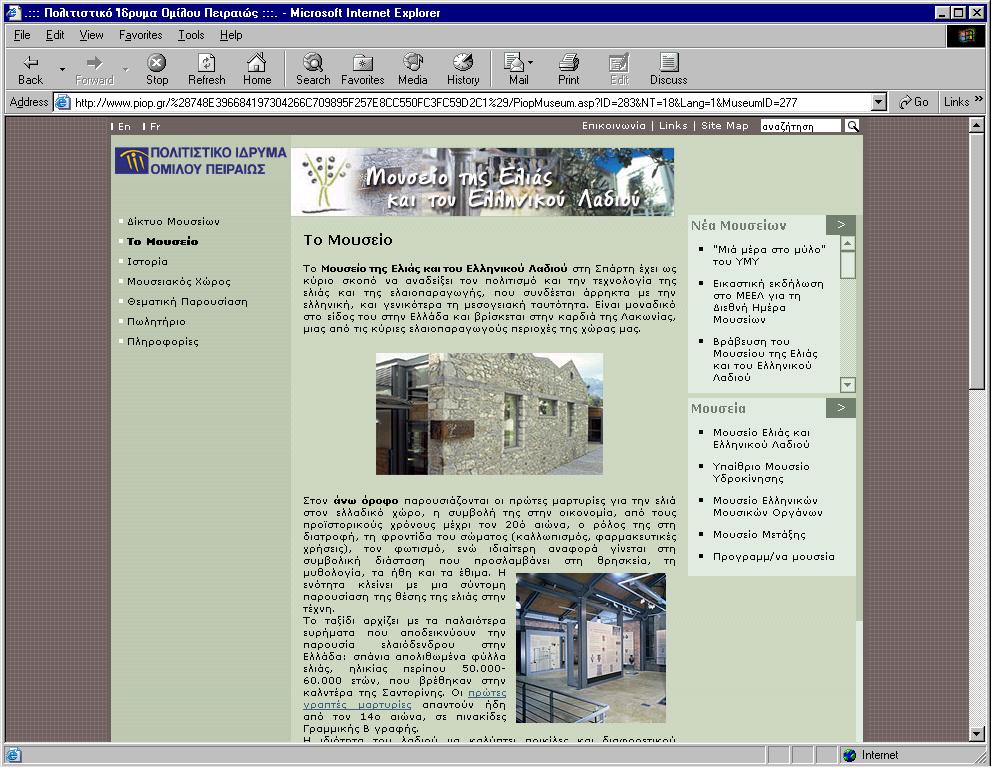Open the Edit menu
This screenshot has width=991, height=768.
[x=55, y=35]
